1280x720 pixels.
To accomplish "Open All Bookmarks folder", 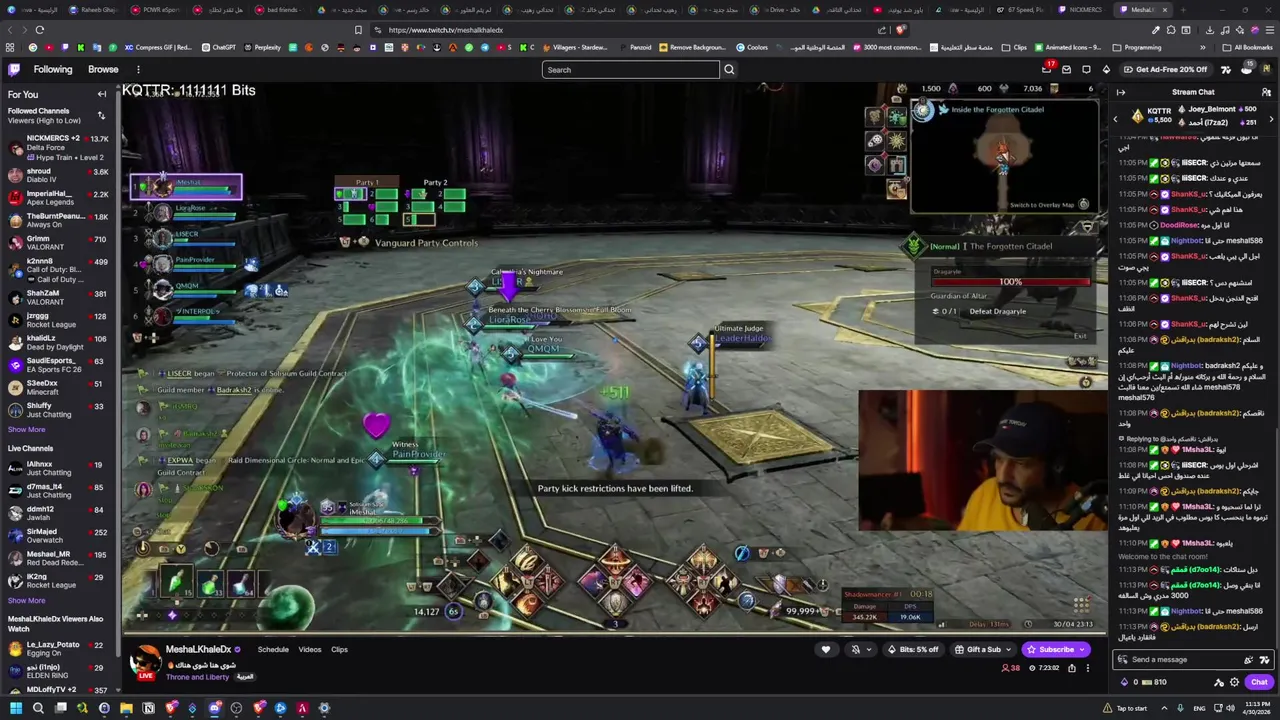I will [1248, 47].
